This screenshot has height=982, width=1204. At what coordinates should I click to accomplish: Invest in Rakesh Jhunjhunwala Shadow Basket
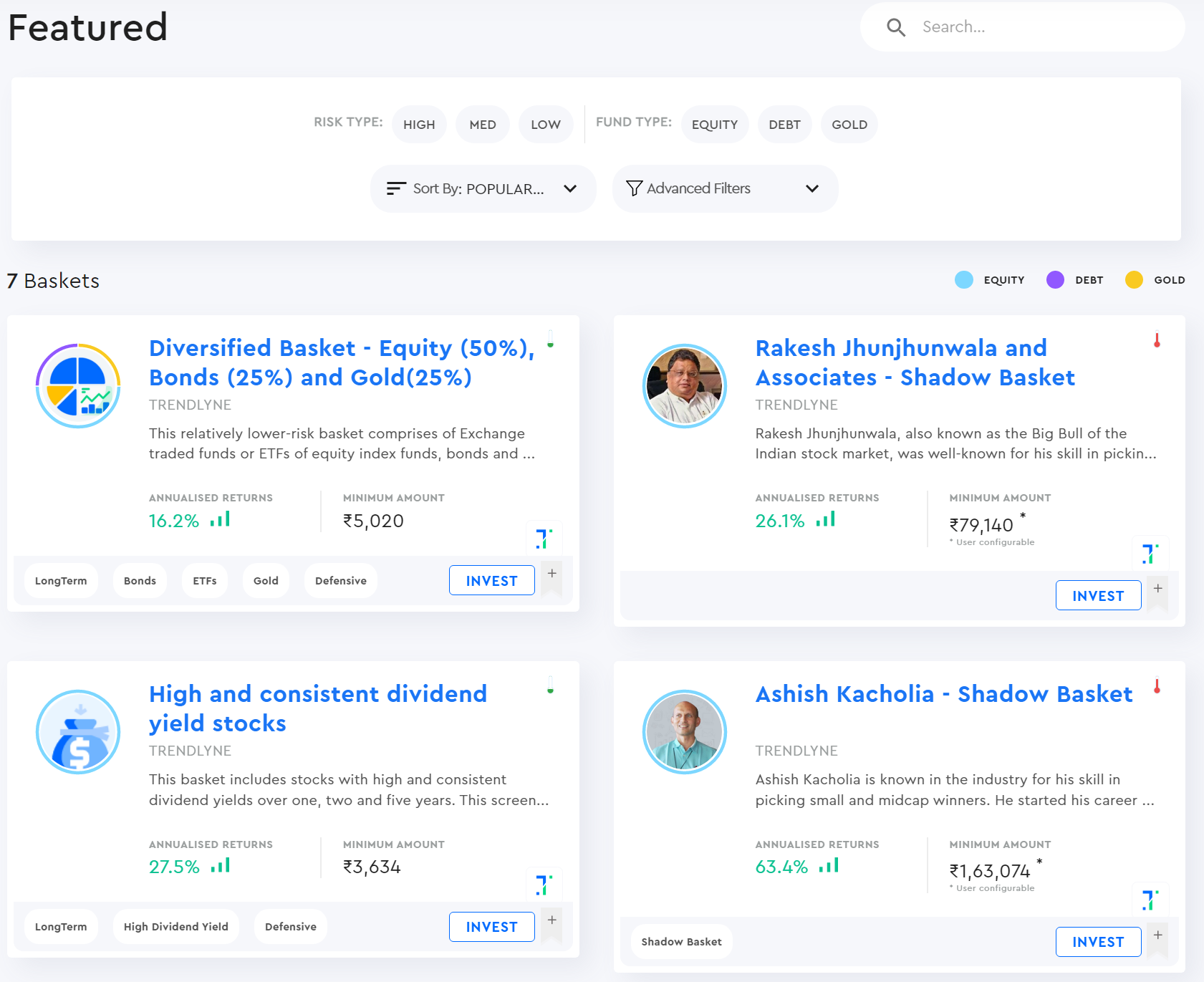click(1099, 595)
